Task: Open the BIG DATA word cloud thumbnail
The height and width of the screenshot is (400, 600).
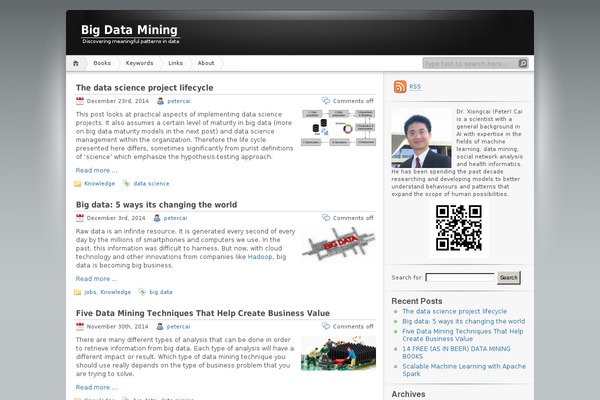Action: click(x=338, y=244)
